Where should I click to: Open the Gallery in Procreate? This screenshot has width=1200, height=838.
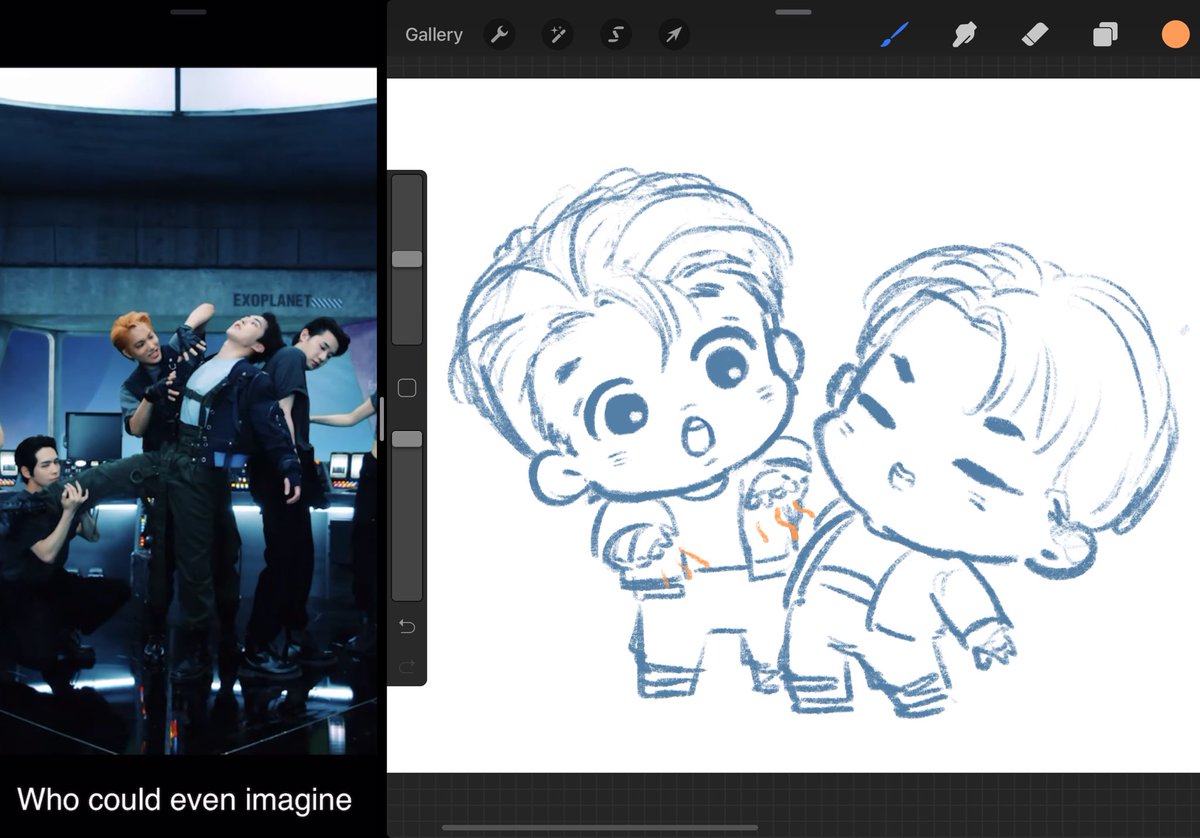tap(433, 35)
